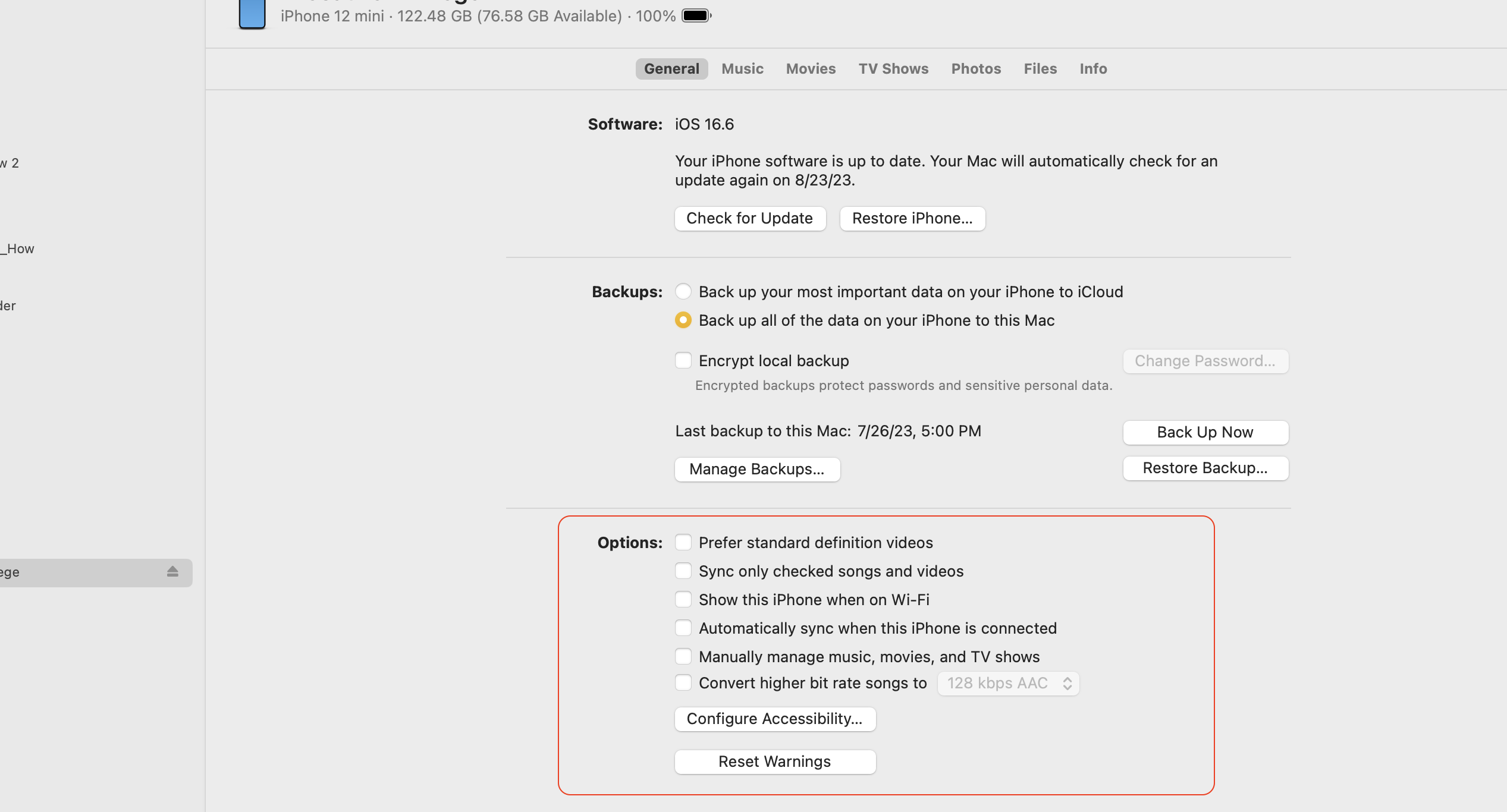The width and height of the screenshot is (1507, 812).
Task: Open the Movies tab
Action: click(811, 68)
